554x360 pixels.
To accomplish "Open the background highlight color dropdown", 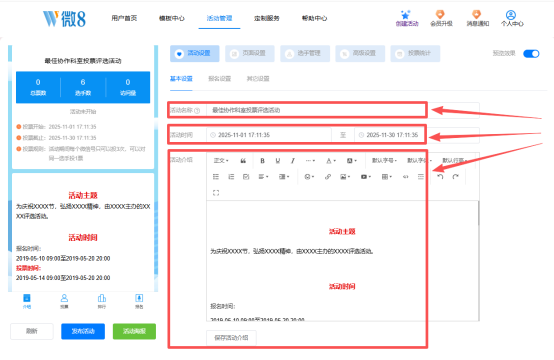I will tap(351, 161).
